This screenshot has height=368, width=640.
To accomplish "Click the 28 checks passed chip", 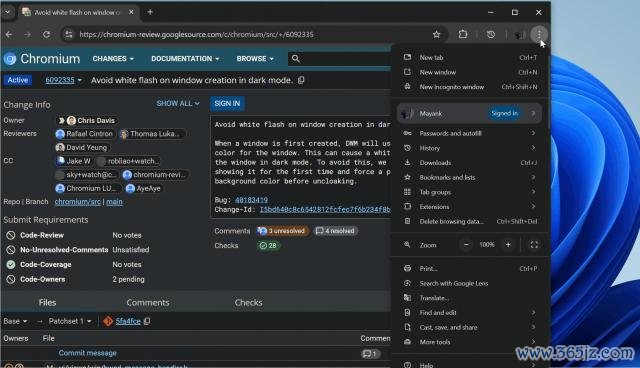I will point(269,246).
